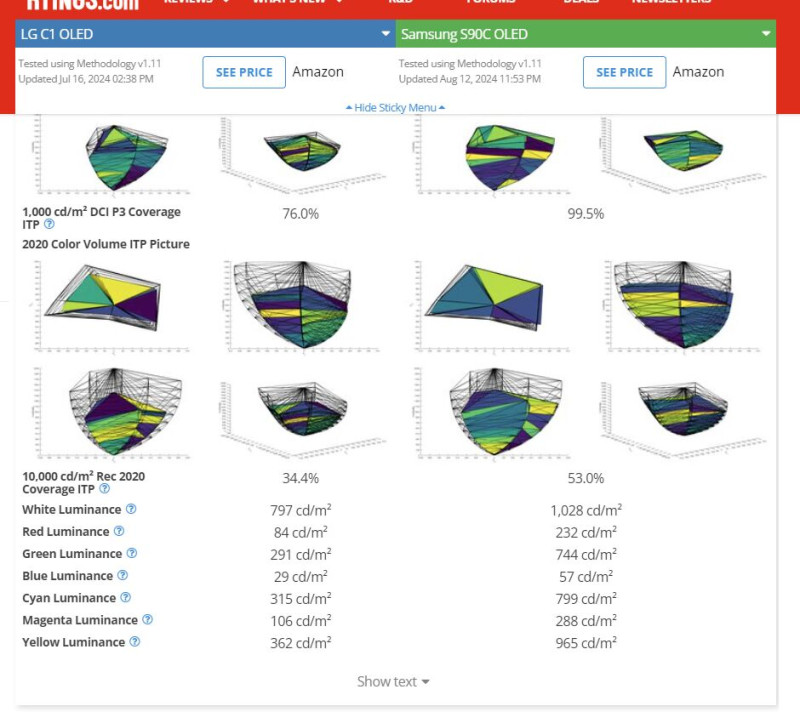Select the 232 cd/m² Red Luminance value
800x712 pixels.
pyautogui.click(x=586, y=532)
